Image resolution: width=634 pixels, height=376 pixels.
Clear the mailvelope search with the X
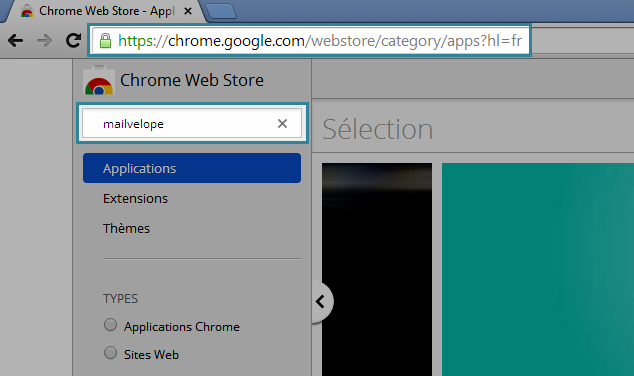(282, 123)
